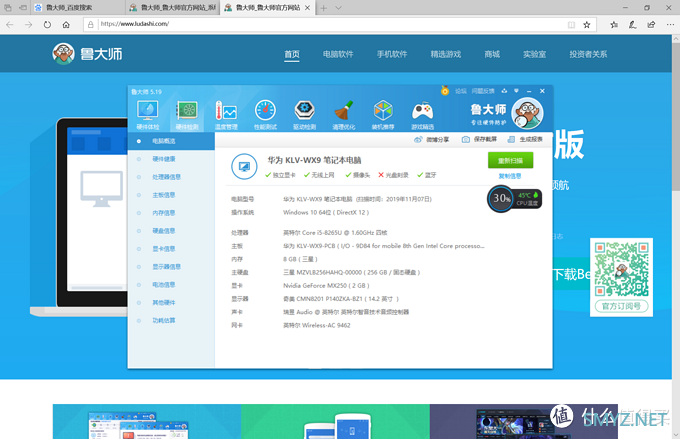Select 电脑概览 in the app sidebar
680x439 pixels.
[x=171, y=141]
